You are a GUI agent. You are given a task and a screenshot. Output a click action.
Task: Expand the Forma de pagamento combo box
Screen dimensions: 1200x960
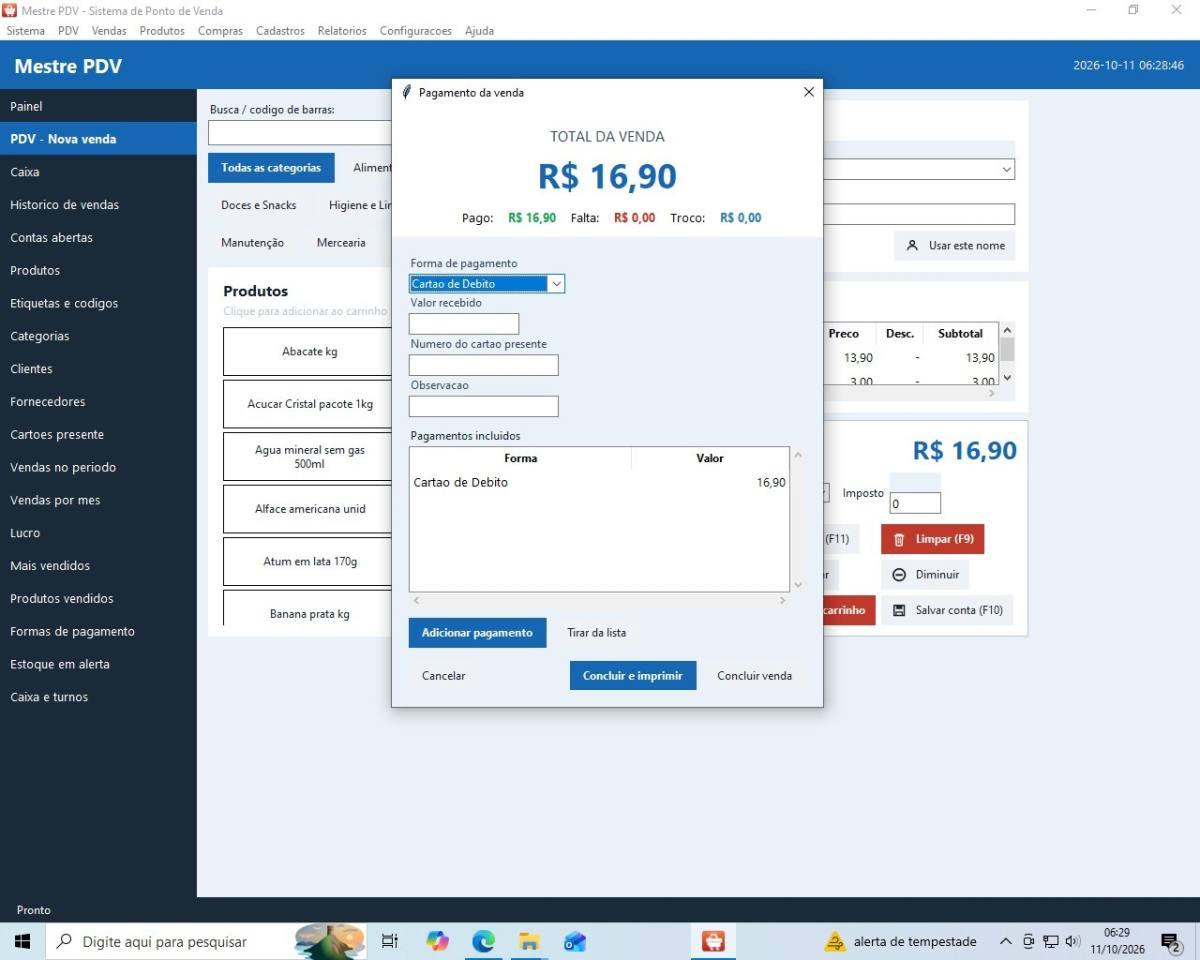(557, 284)
